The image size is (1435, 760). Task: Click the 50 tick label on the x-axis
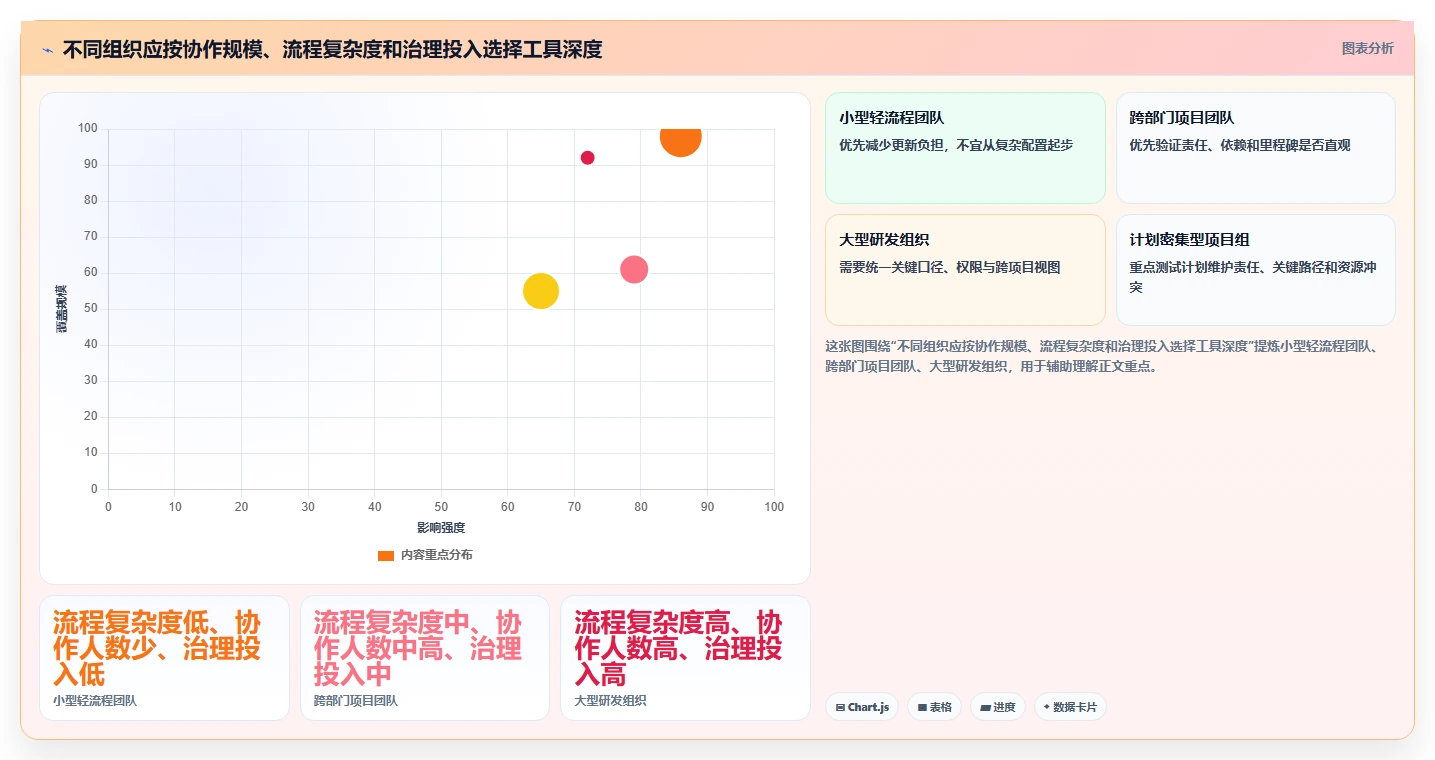(441, 507)
